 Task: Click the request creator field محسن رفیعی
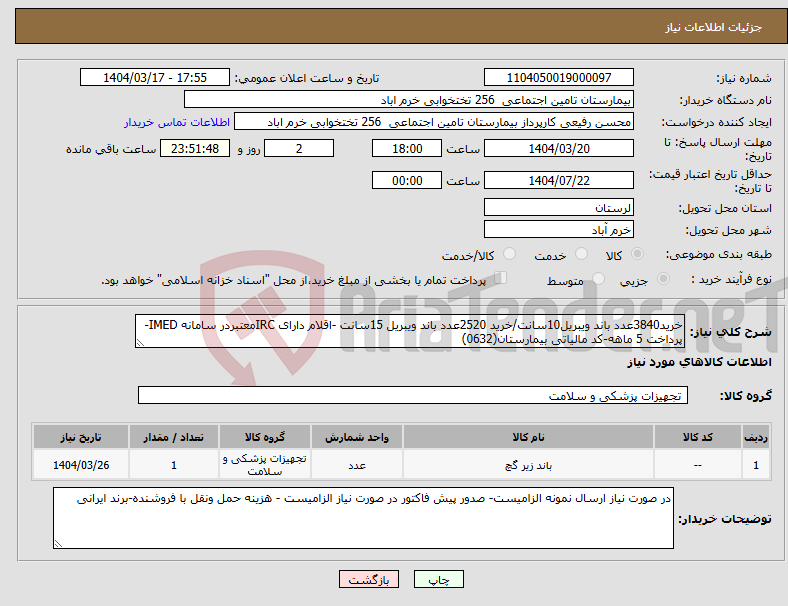coord(434,122)
